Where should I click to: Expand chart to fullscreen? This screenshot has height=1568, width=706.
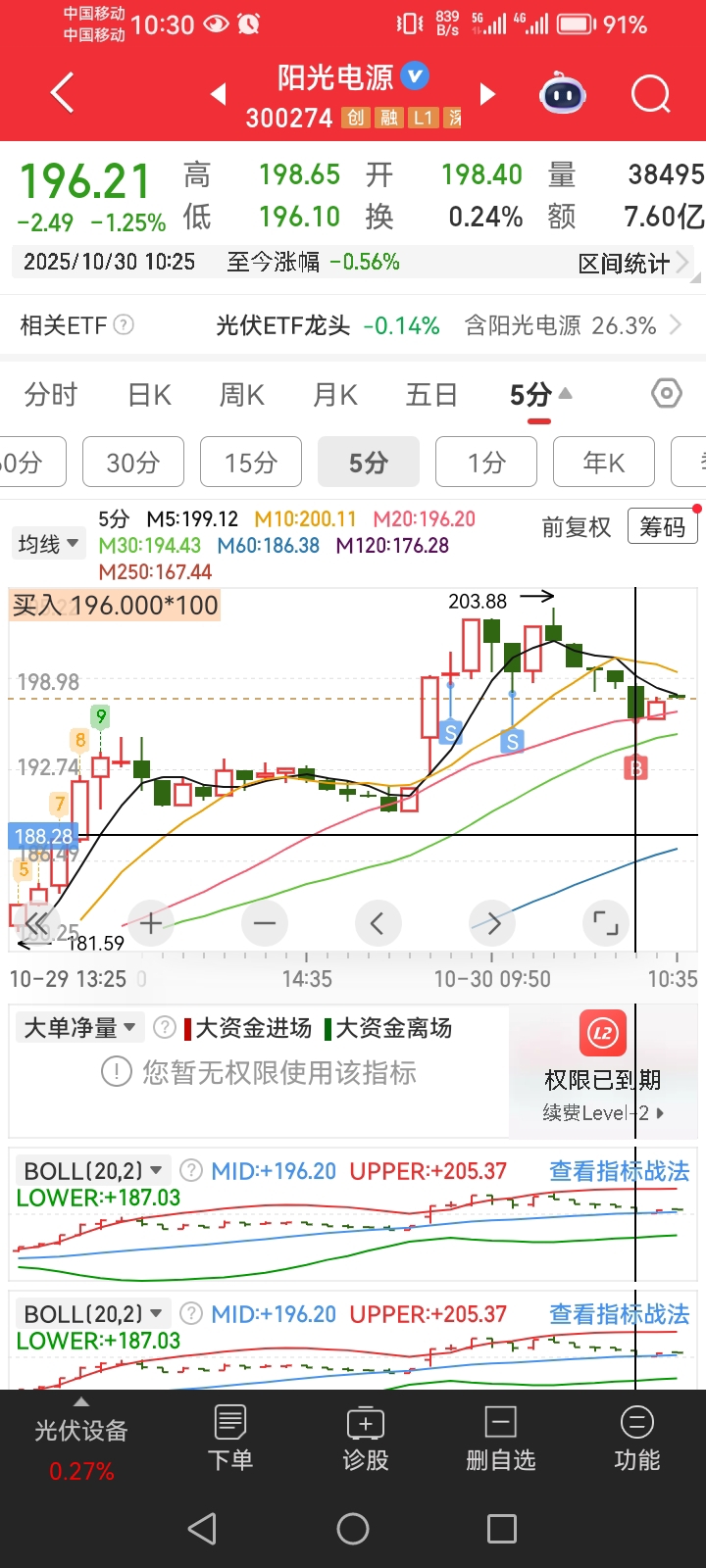tap(605, 923)
